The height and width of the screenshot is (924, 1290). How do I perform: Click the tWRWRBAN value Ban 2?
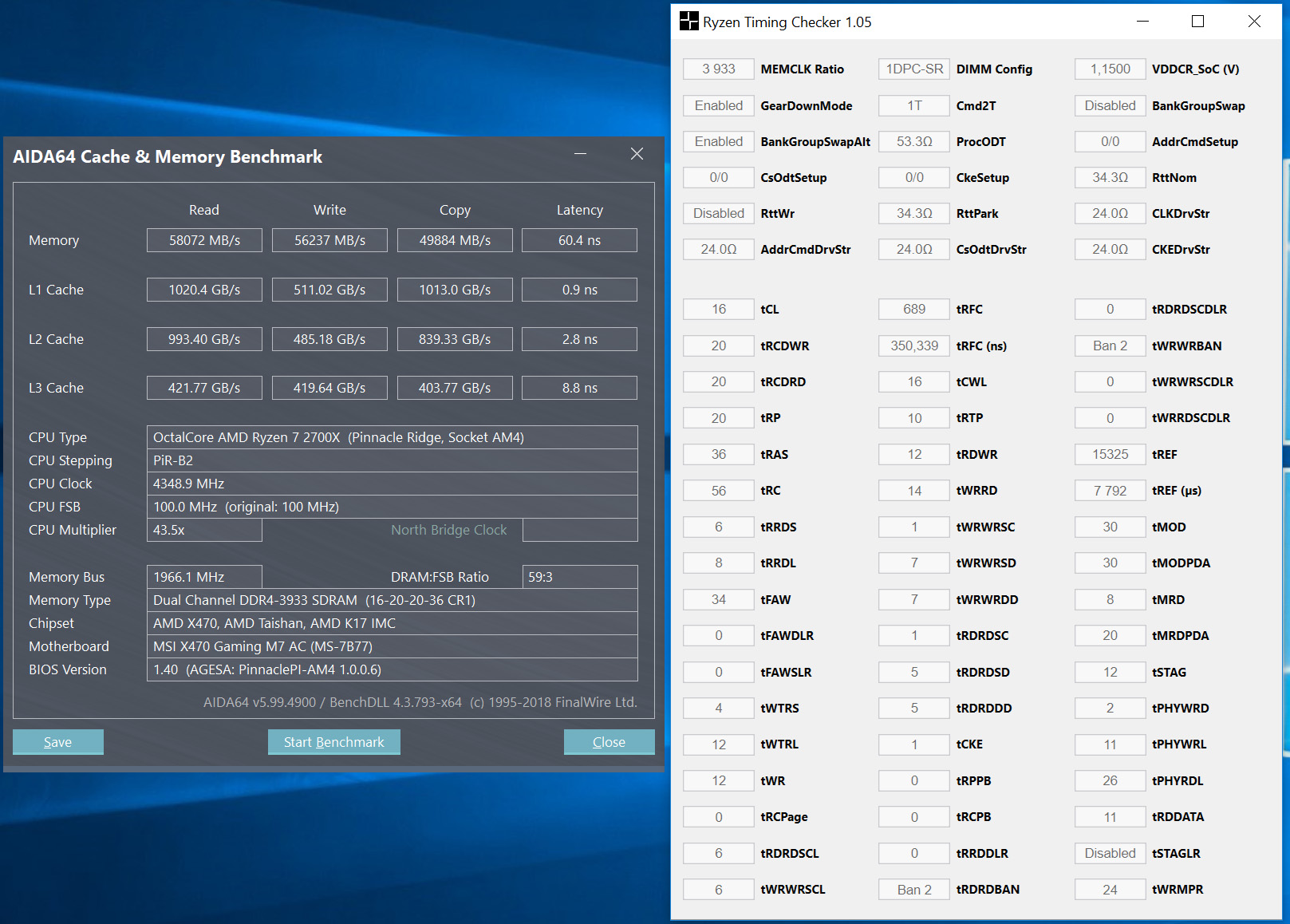(x=1111, y=346)
